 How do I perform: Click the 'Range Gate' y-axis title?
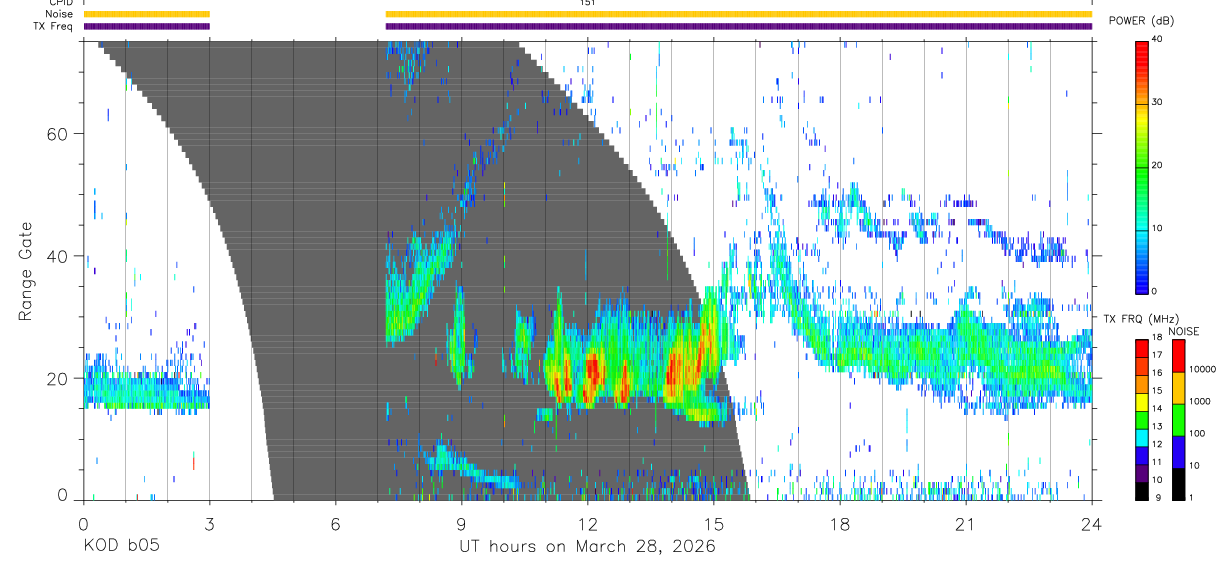(27, 271)
